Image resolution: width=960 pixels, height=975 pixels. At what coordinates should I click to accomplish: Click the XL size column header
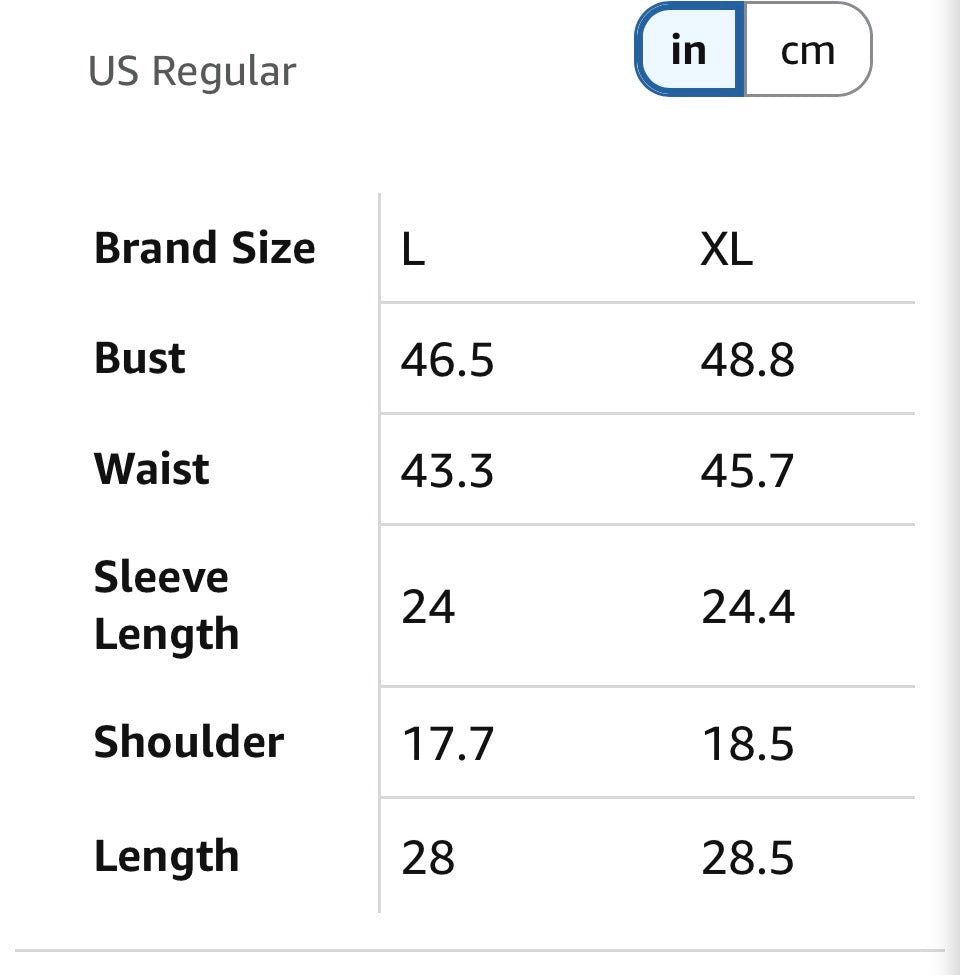pos(726,249)
